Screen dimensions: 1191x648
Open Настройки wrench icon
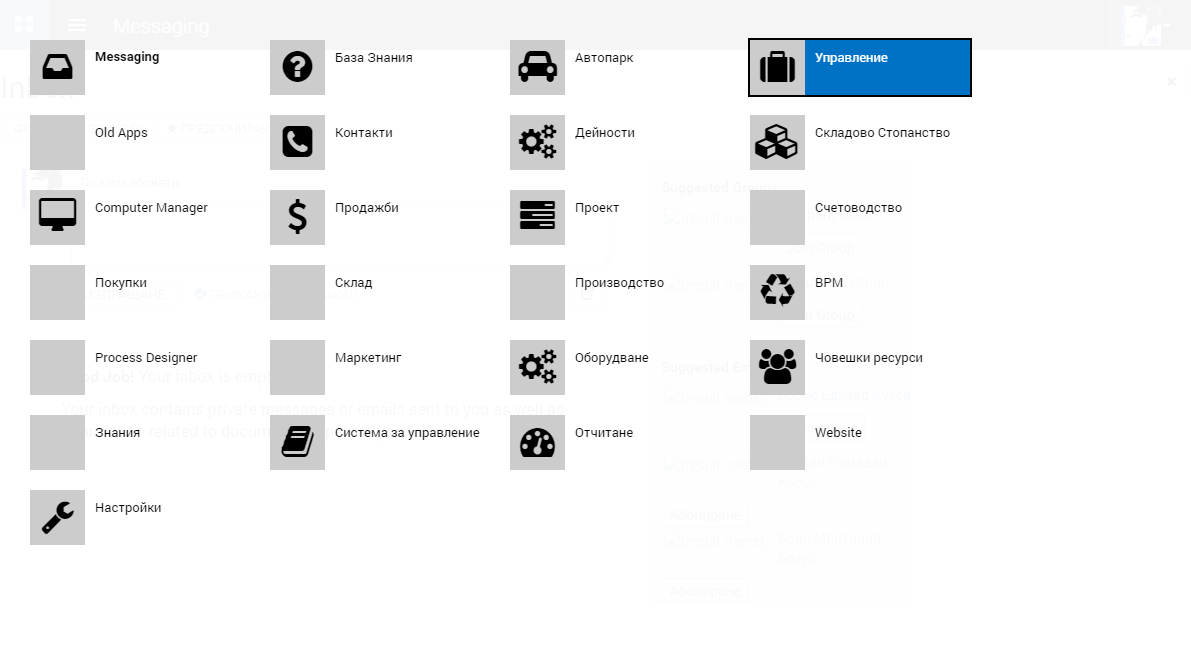[x=57, y=518]
